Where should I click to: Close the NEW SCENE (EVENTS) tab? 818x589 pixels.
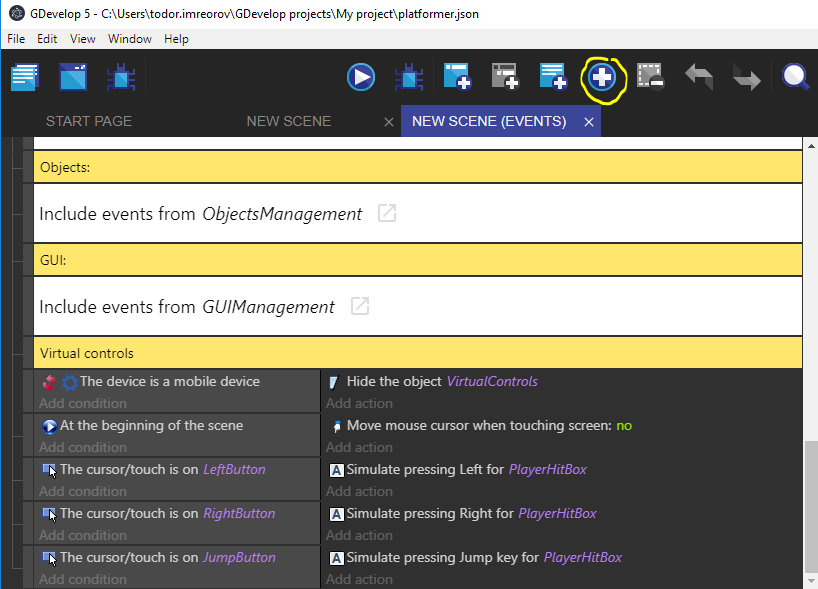587,120
